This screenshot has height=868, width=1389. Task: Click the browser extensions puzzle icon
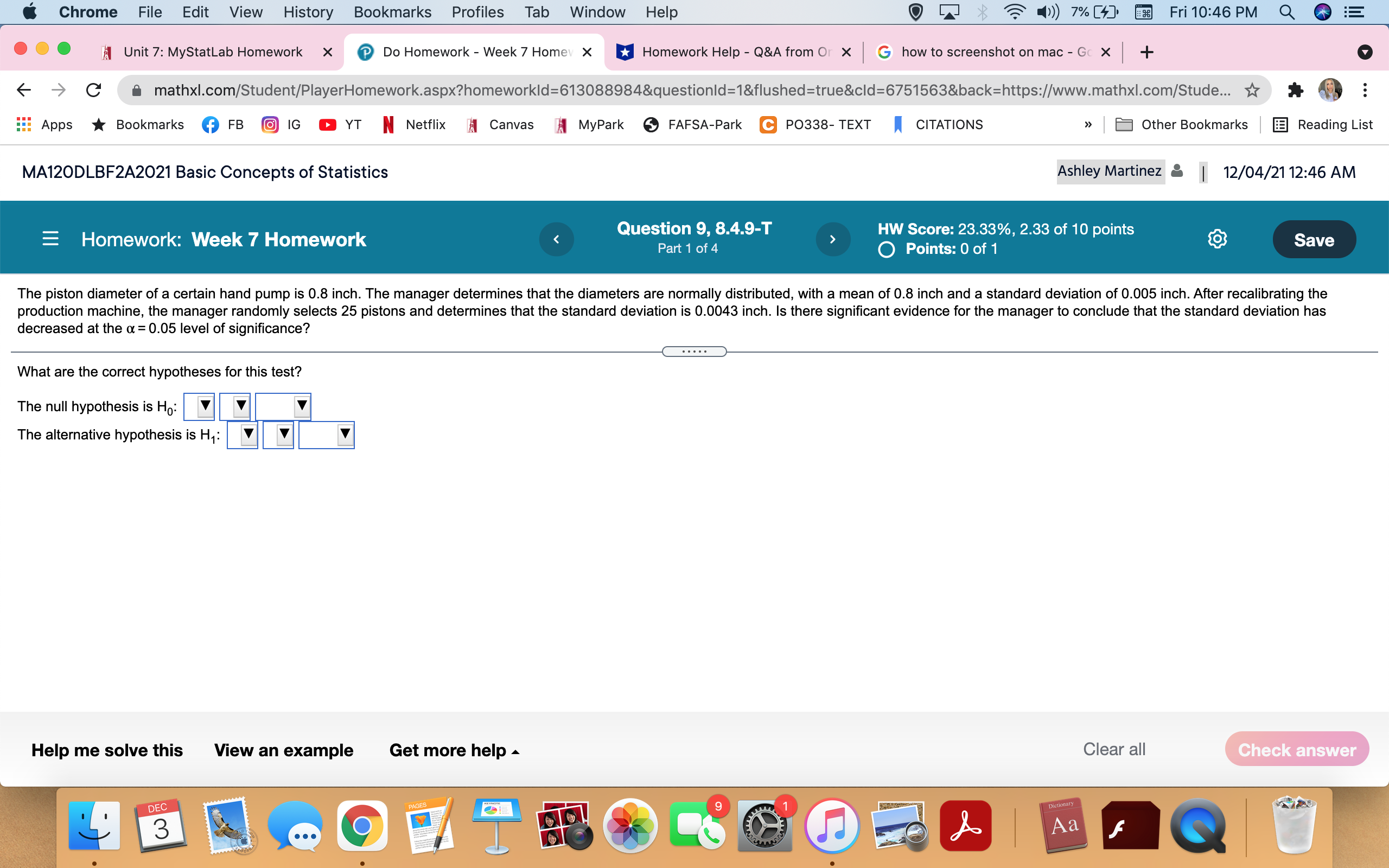(1296, 90)
